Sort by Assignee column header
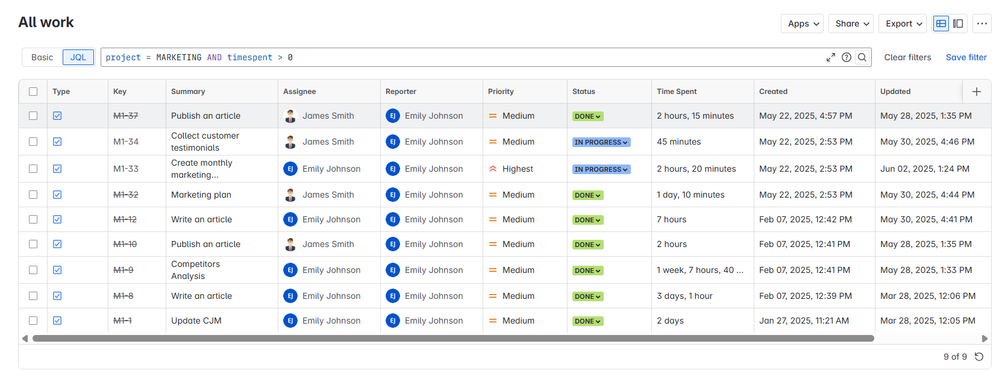The height and width of the screenshot is (379, 999). click(x=299, y=92)
